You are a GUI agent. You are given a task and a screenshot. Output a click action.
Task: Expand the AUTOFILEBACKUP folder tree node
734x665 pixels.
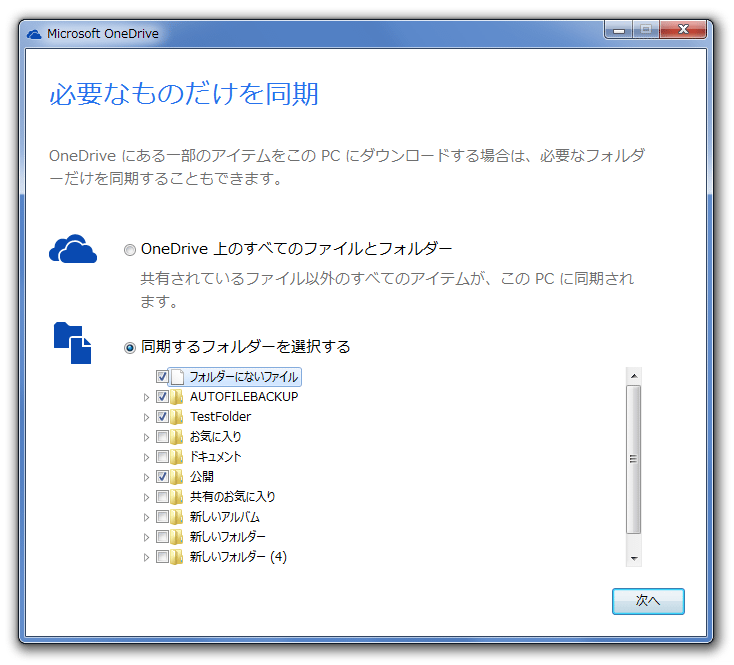(146, 397)
